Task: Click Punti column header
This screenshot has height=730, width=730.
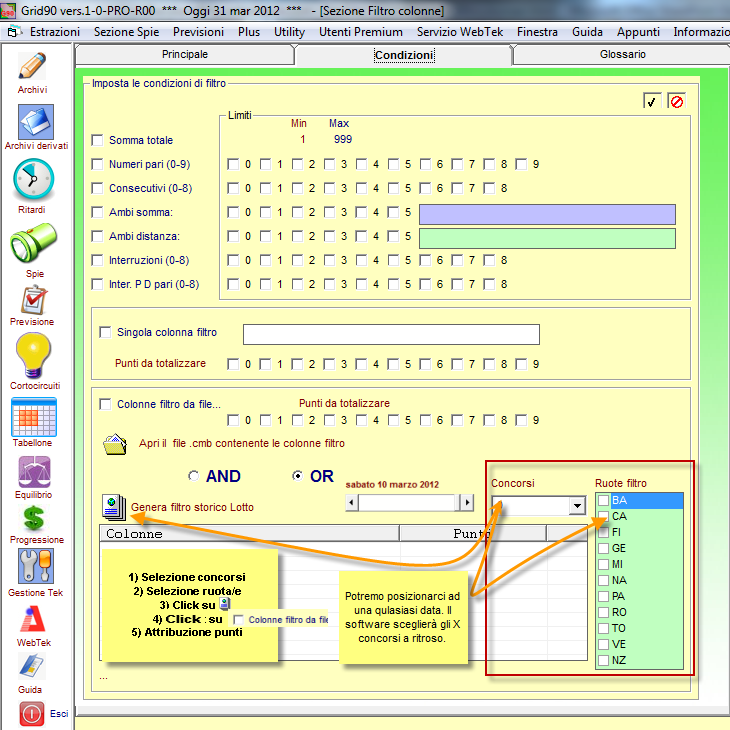Action: pos(473,534)
